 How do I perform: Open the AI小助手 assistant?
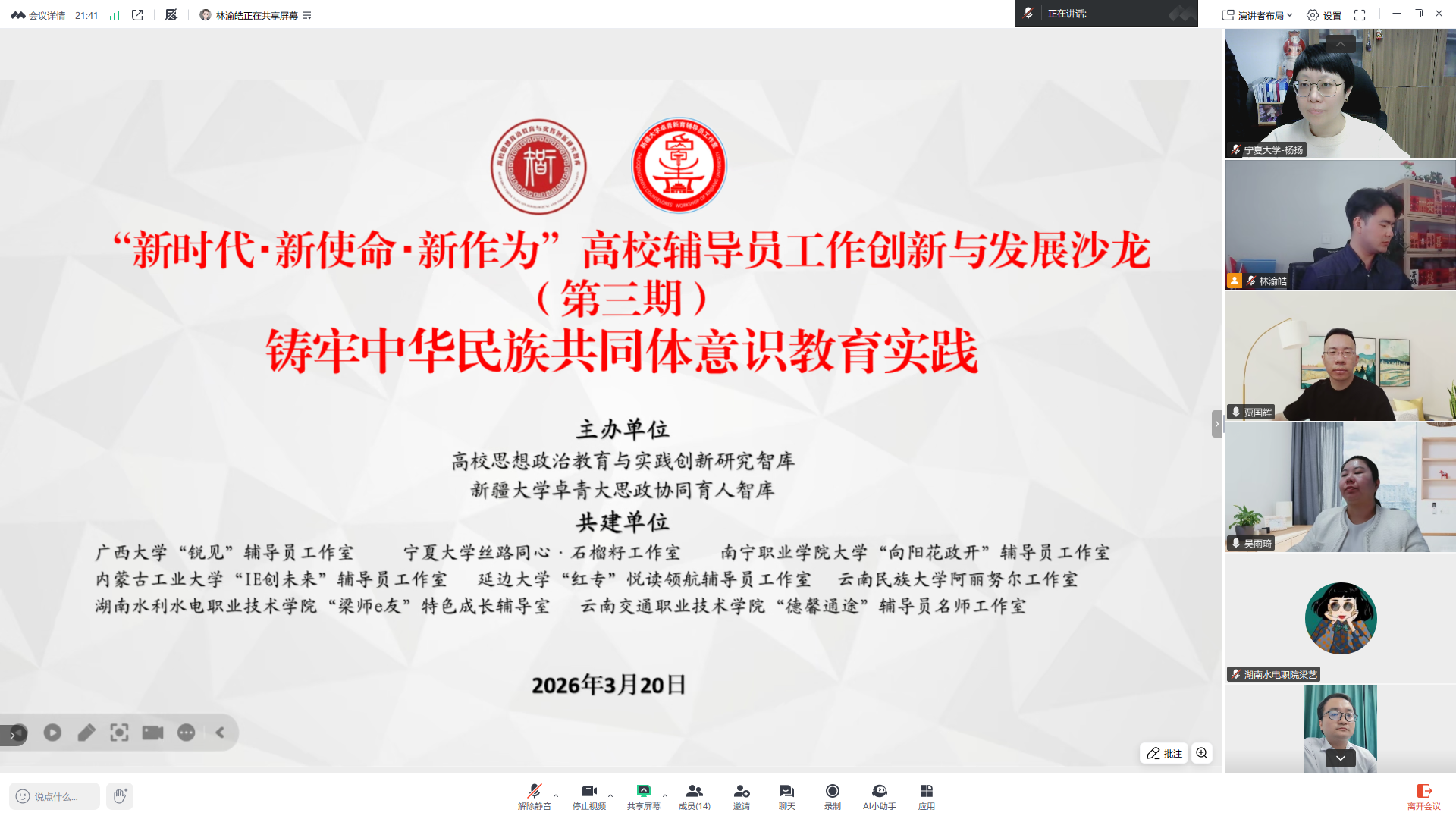click(879, 796)
